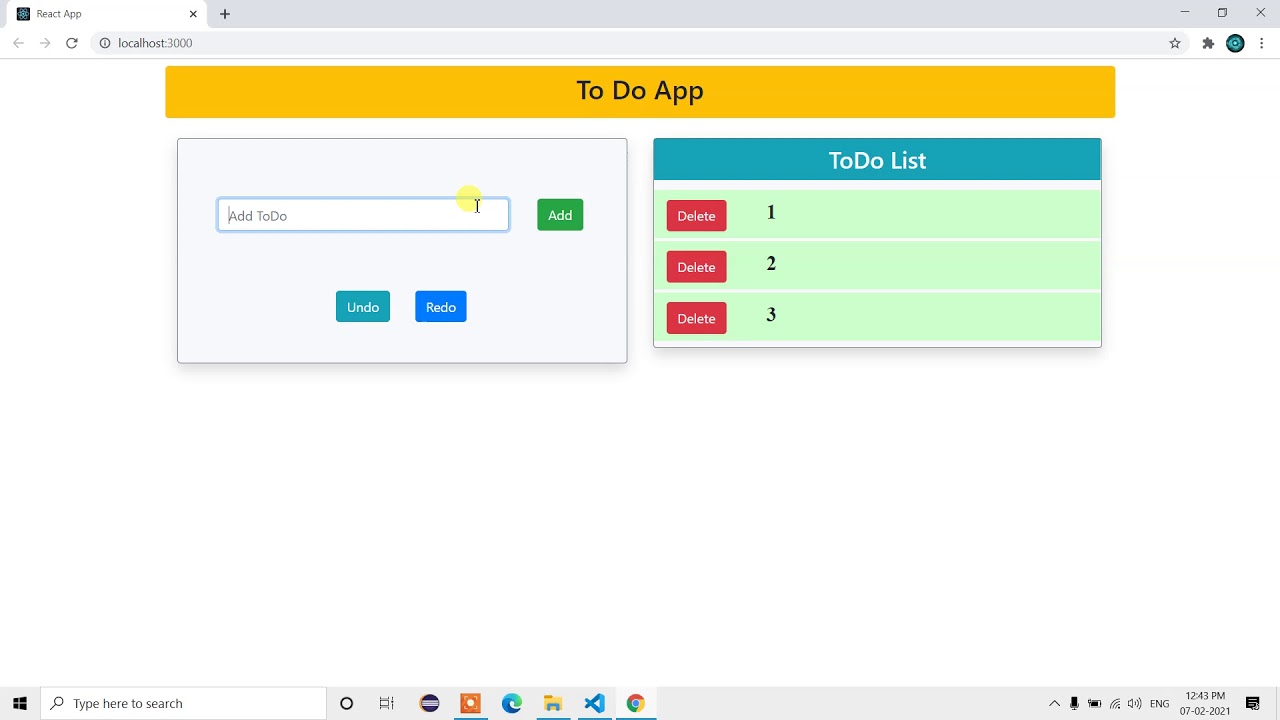Open Microsoft Edge from the taskbar

pyautogui.click(x=512, y=703)
